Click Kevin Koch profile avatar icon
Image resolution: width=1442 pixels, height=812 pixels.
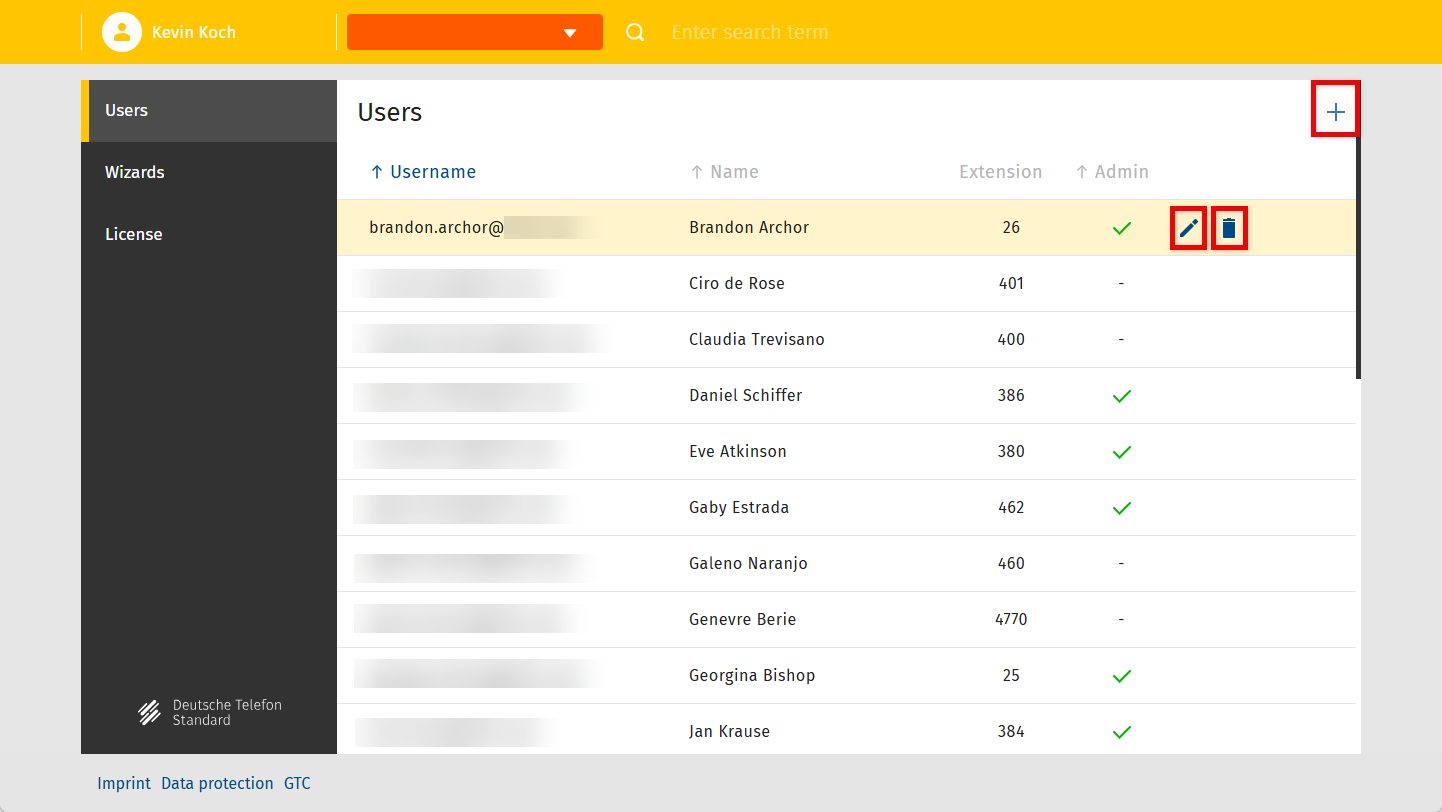point(121,32)
